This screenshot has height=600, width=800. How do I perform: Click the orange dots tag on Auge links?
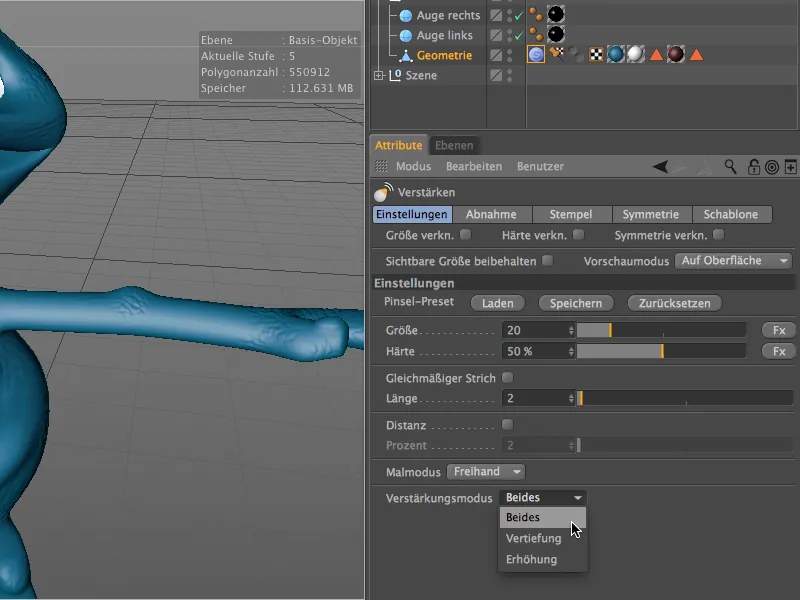click(x=536, y=34)
